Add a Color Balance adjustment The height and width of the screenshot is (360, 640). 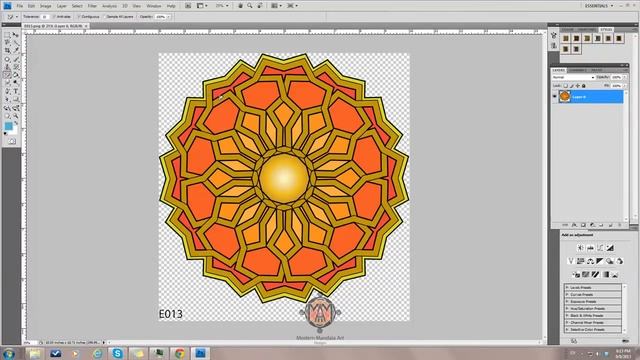(x=590, y=261)
